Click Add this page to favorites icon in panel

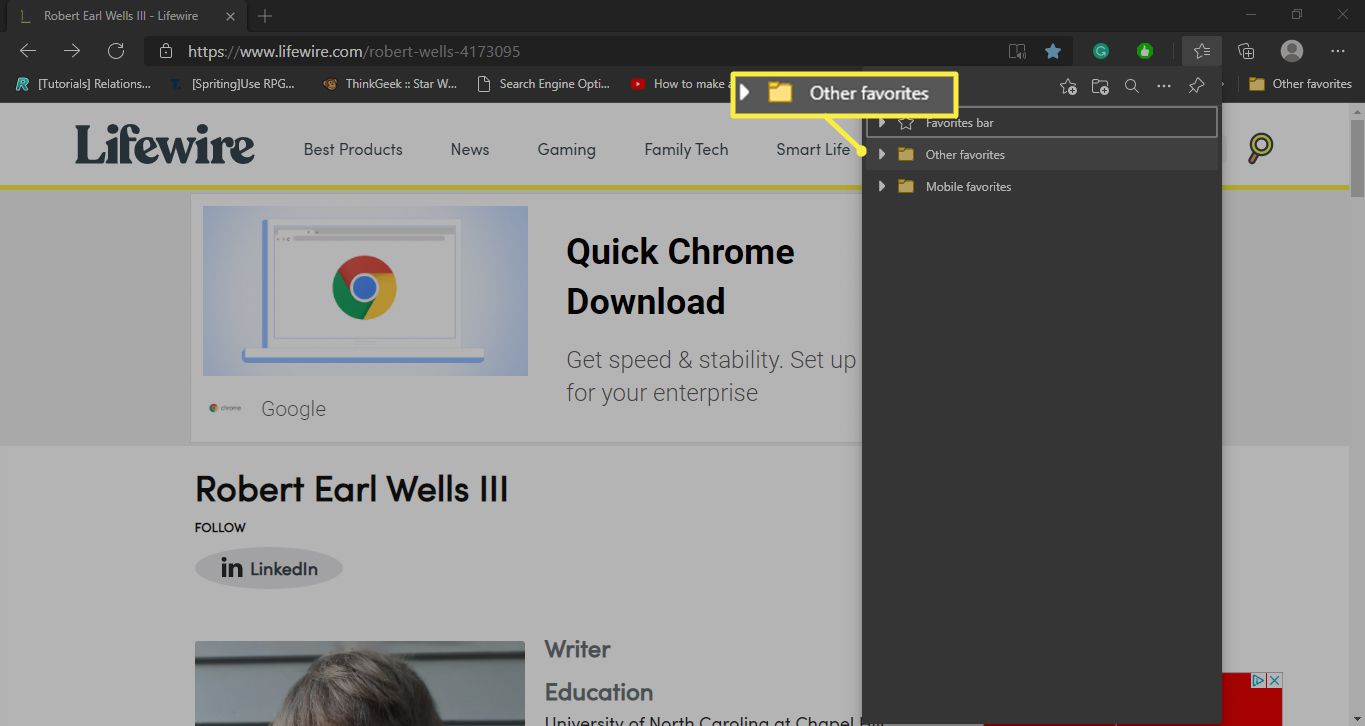pos(1068,87)
